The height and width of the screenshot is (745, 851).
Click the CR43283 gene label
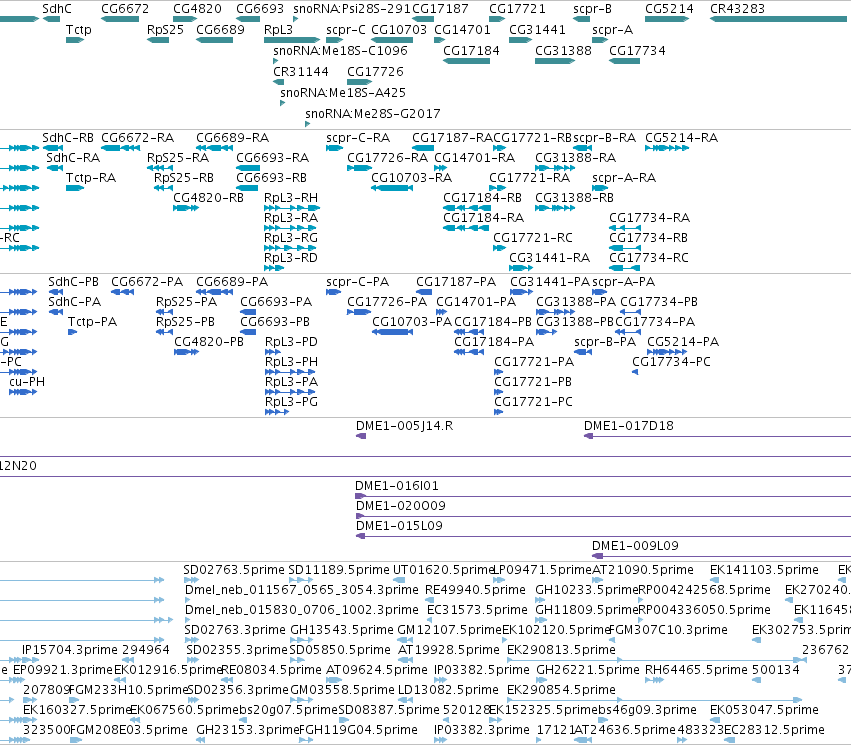pyautogui.click(x=737, y=9)
